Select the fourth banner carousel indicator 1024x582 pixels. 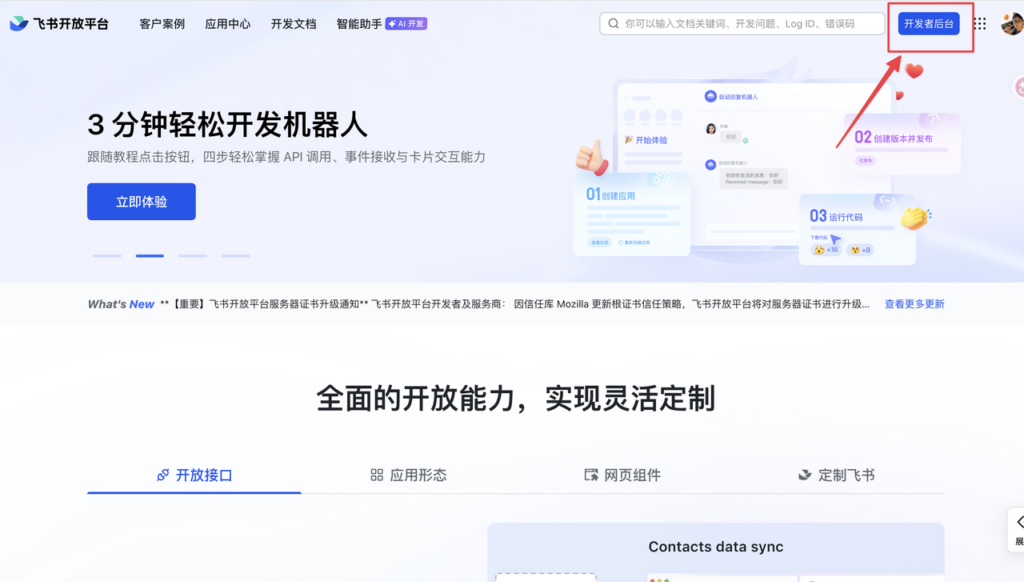click(x=235, y=256)
